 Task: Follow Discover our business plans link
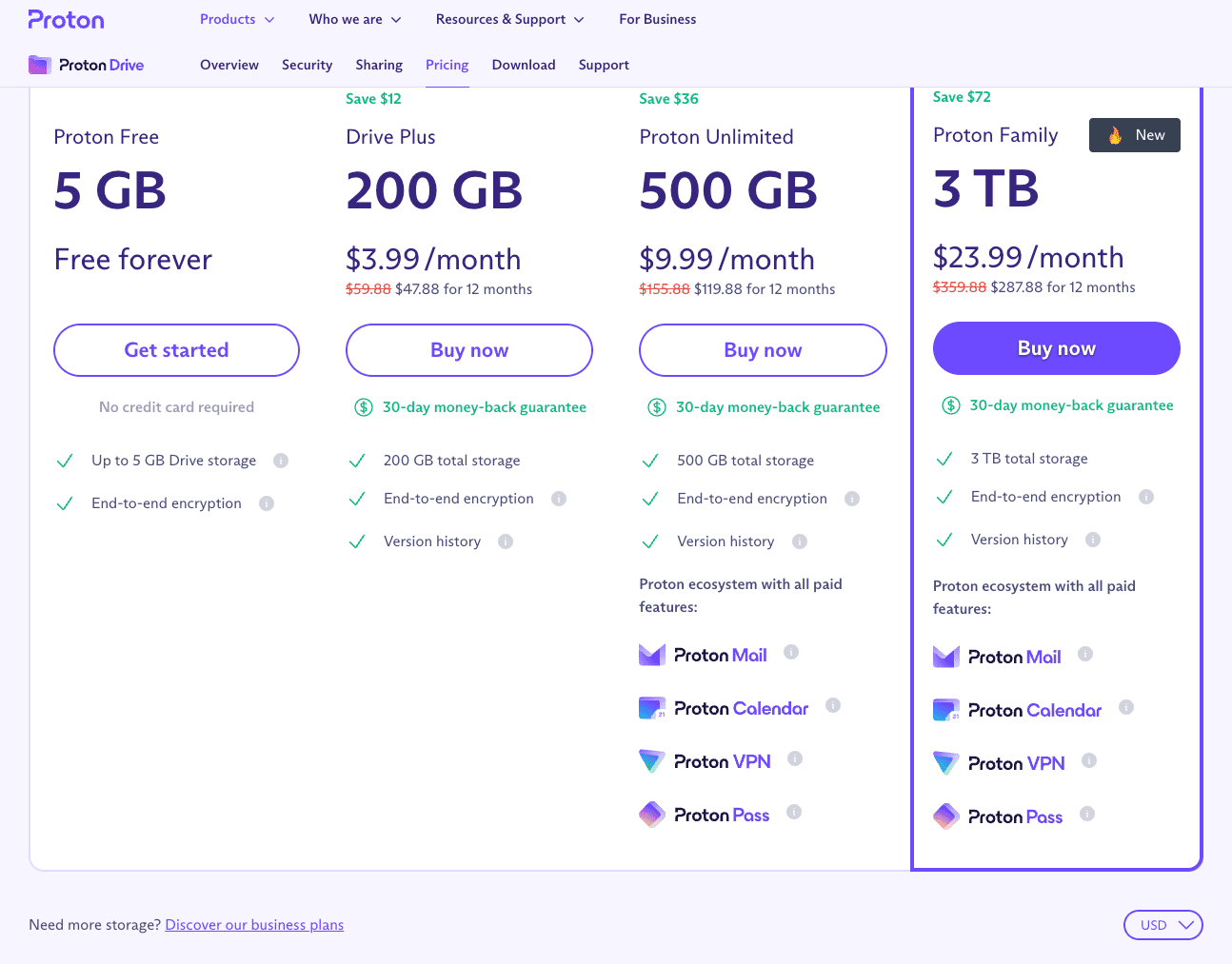(254, 925)
